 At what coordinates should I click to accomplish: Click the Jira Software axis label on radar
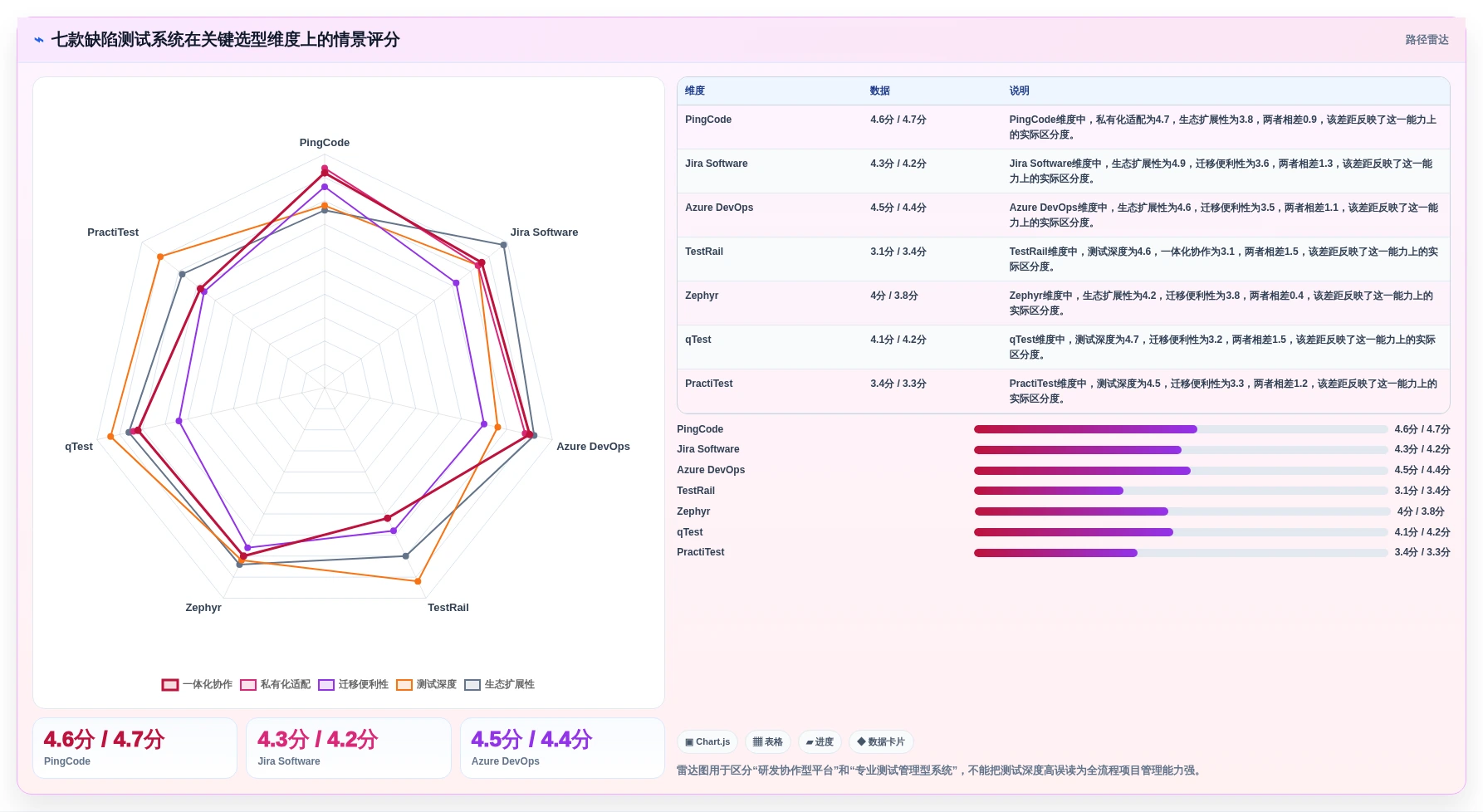click(544, 232)
